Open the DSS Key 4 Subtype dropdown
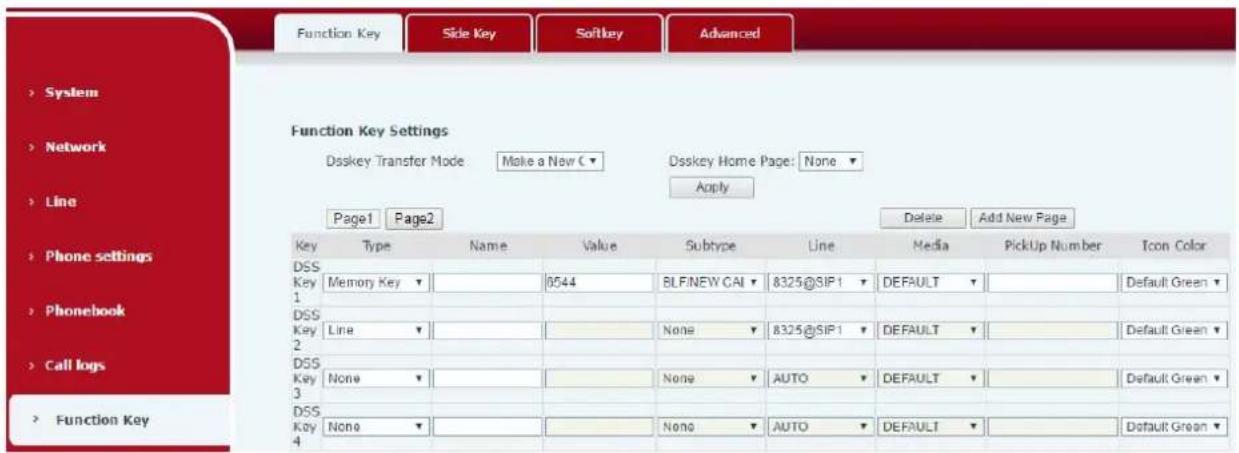1239x453 pixels. 710,425
